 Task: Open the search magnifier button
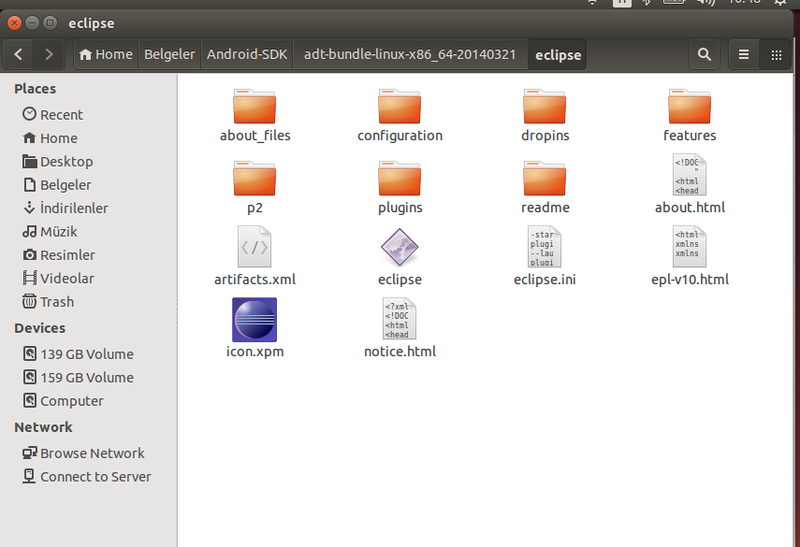(x=704, y=54)
